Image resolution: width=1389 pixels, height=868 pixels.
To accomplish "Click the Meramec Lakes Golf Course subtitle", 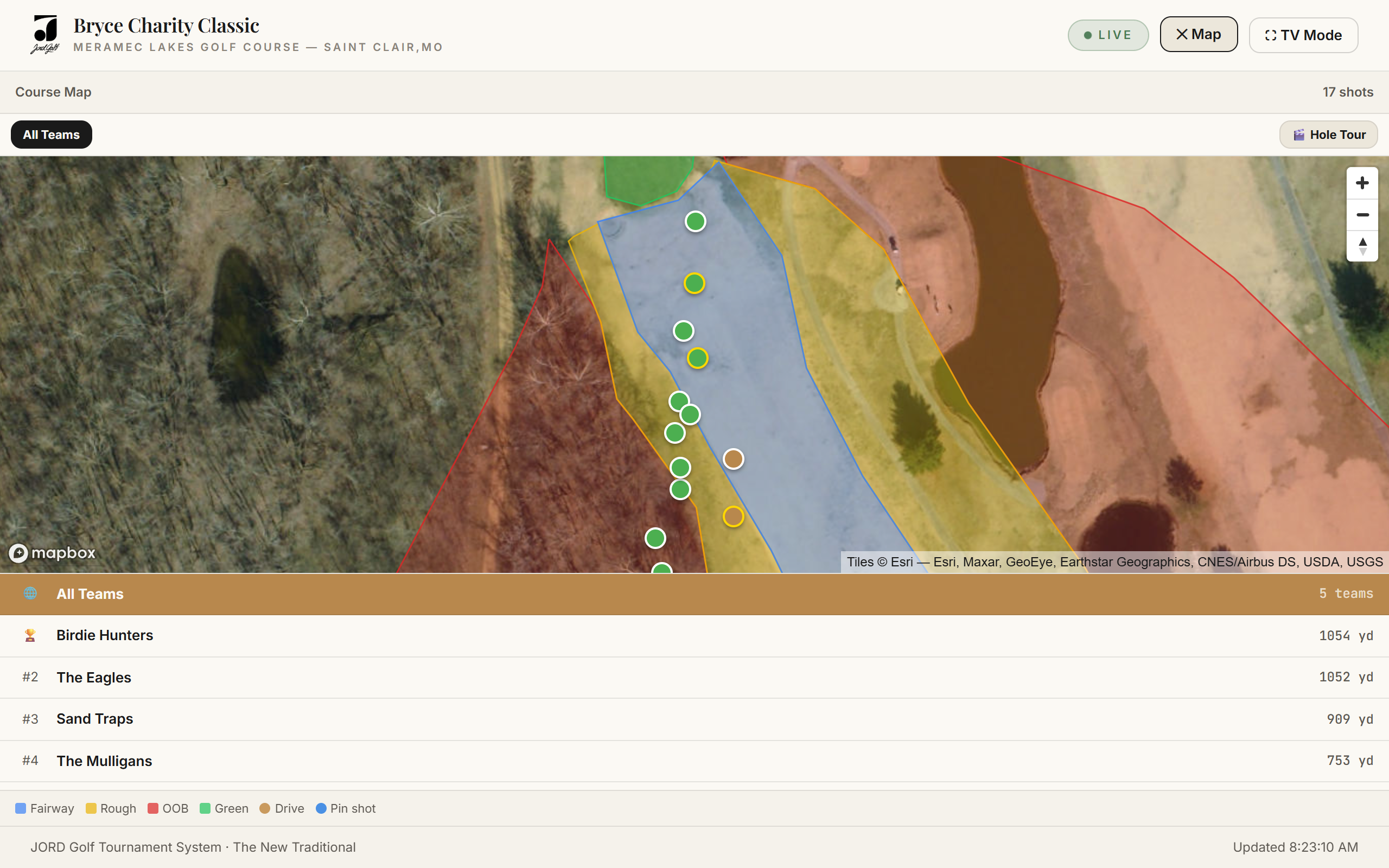I will (x=258, y=47).
